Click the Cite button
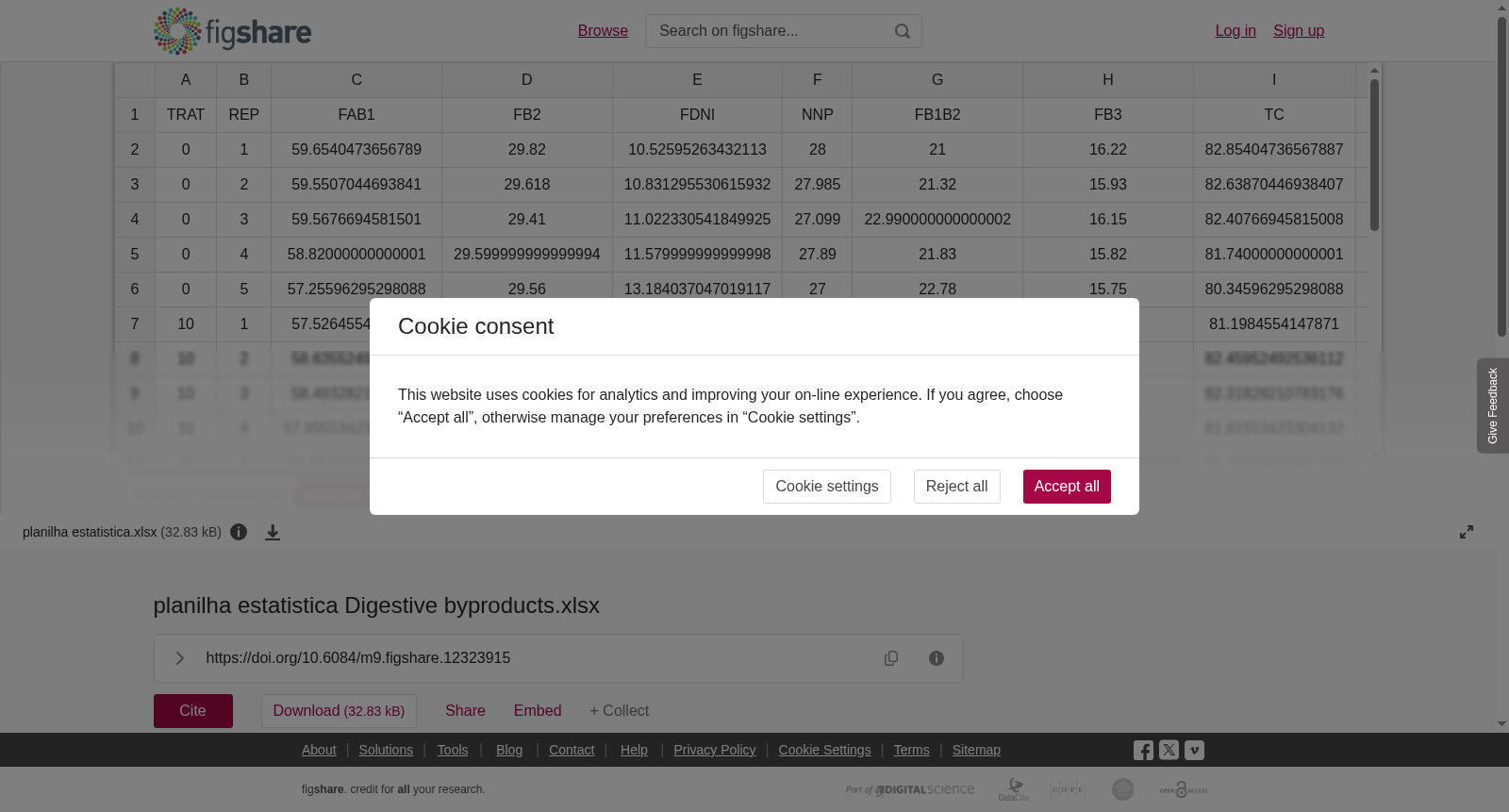The height and width of the screenshot is (812, 1509). coord(193,711)
